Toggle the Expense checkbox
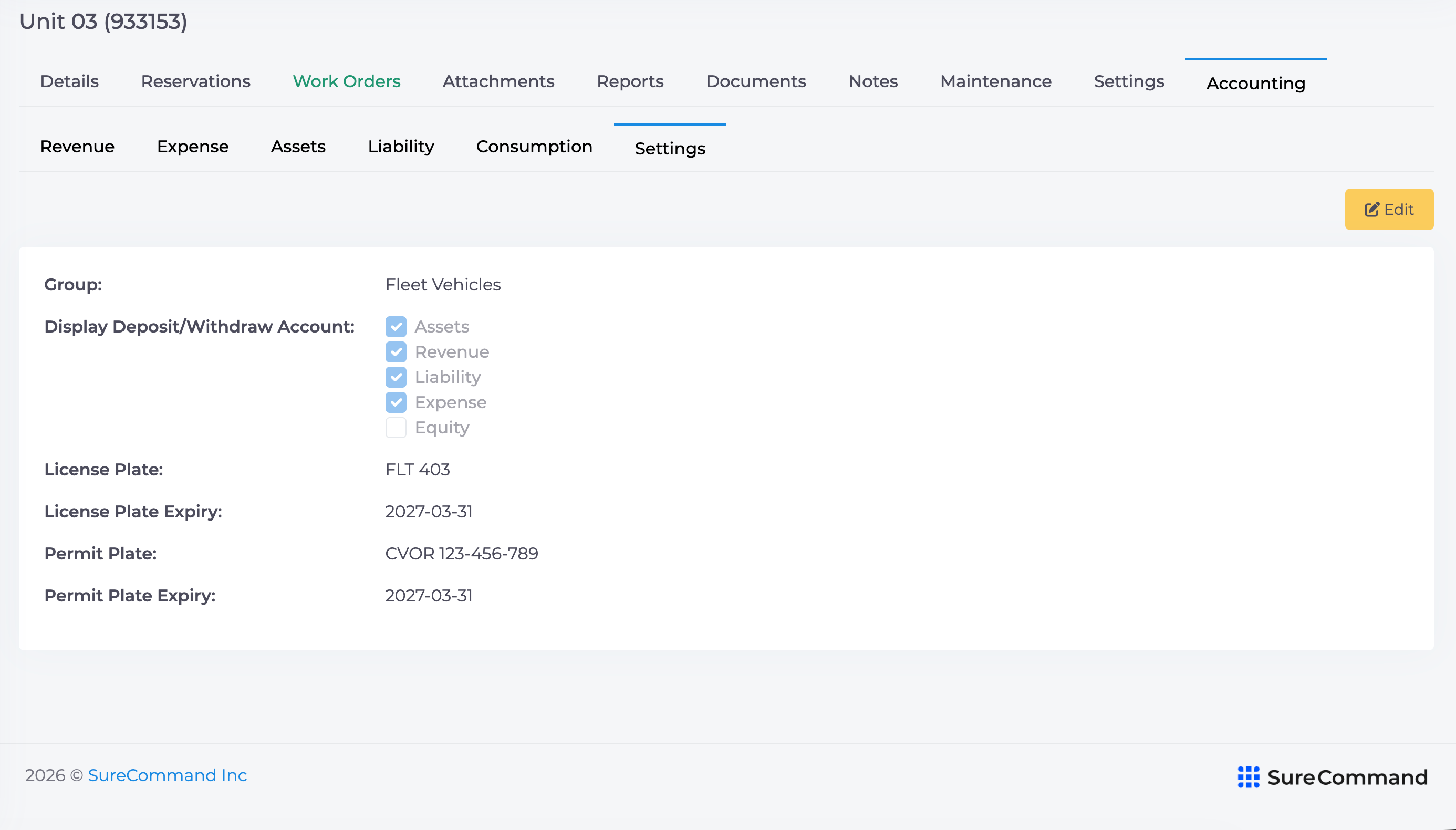The image size is (1456, 830). 396,402
